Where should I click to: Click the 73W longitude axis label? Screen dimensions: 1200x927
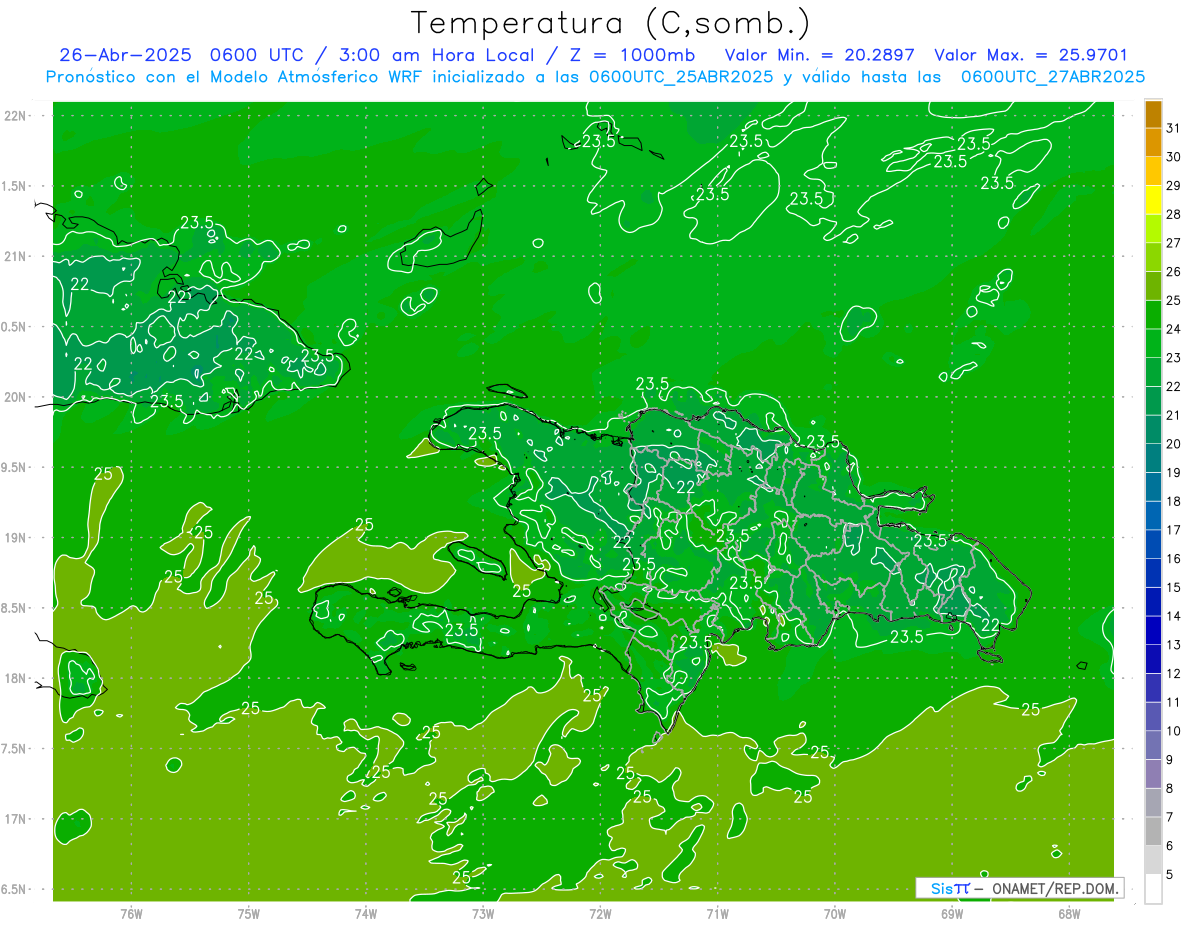[483, 914]
